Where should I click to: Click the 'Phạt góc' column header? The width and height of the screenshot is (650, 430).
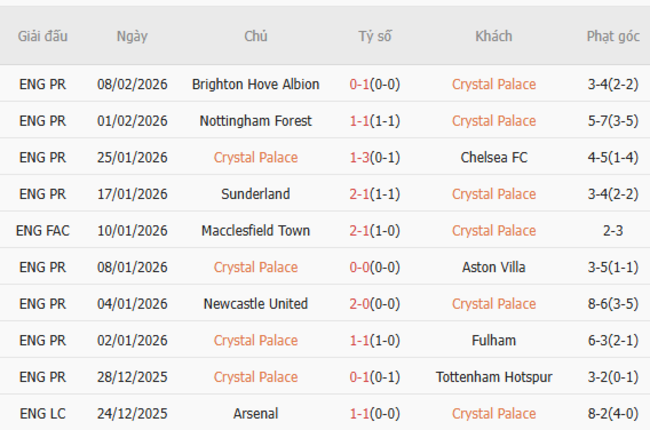[x=613, y=36]
